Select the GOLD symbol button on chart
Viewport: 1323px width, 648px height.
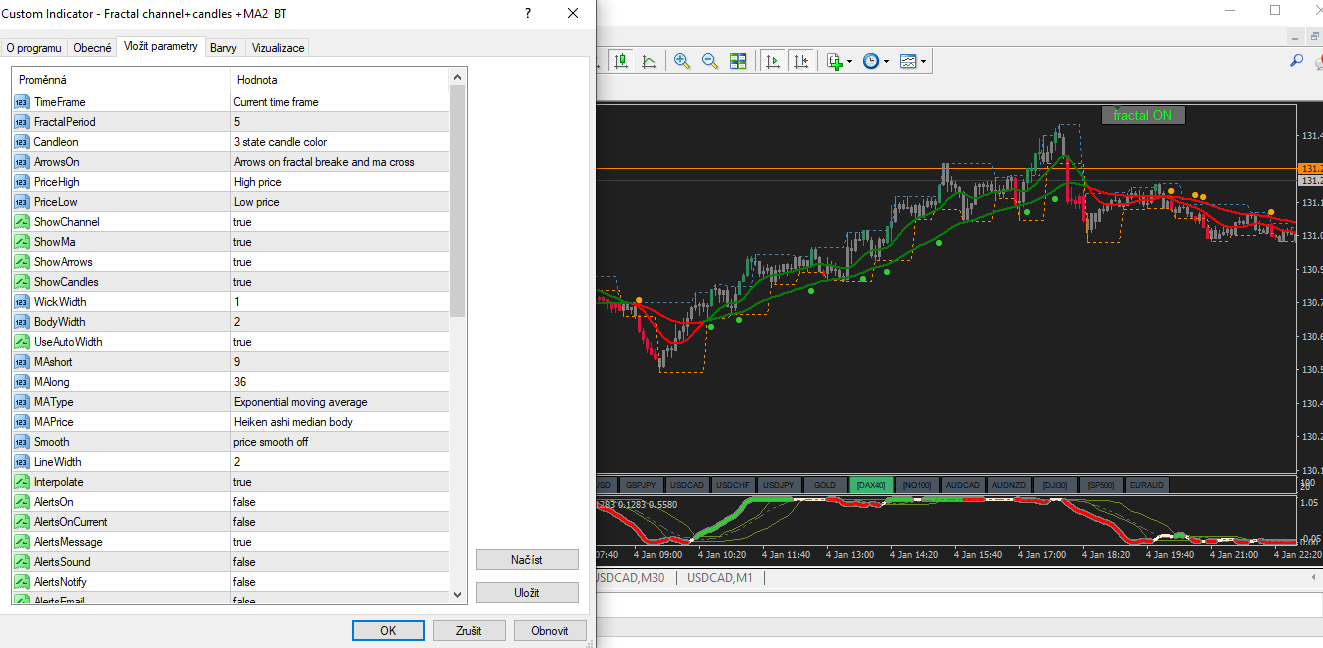825,485
